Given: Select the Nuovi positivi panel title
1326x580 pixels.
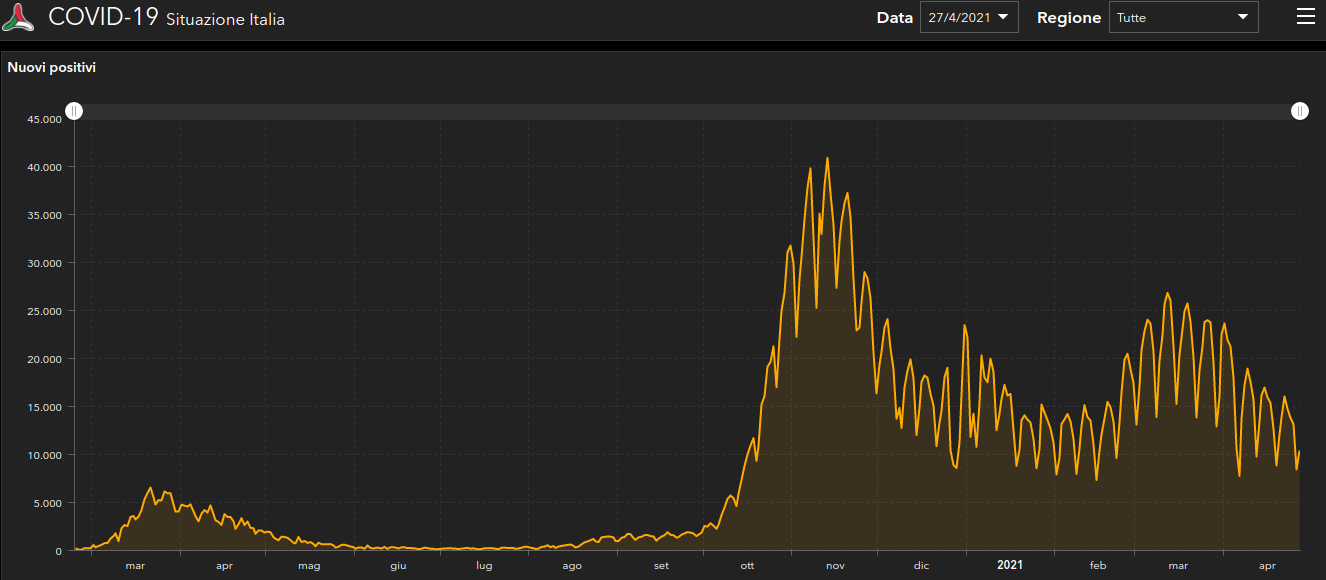Looking at the screenshot, I should click(x=52, y=68).
